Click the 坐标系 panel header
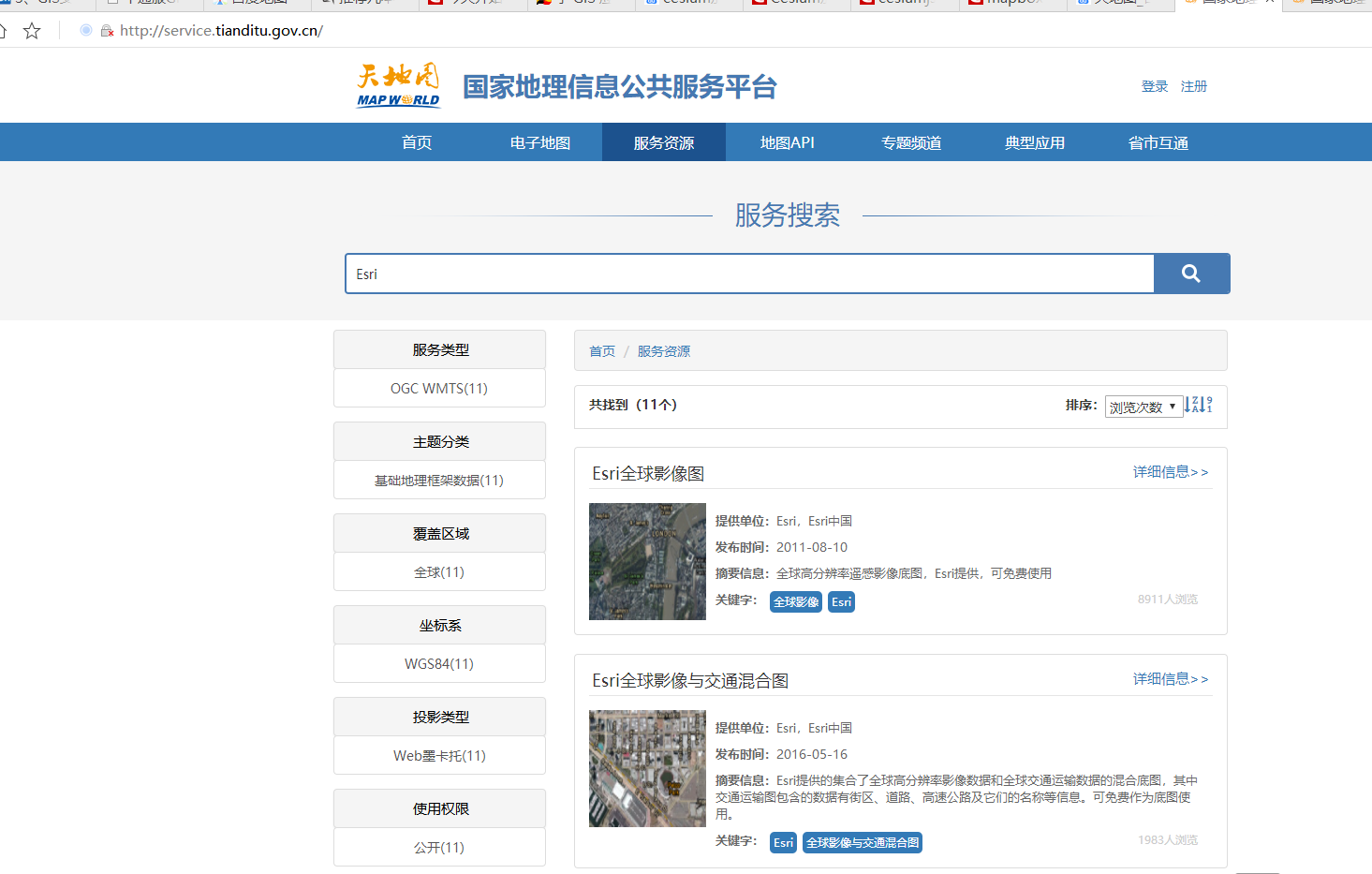Image resolution: width=1372 pixels, height=874 pixels. pos(439,625)
